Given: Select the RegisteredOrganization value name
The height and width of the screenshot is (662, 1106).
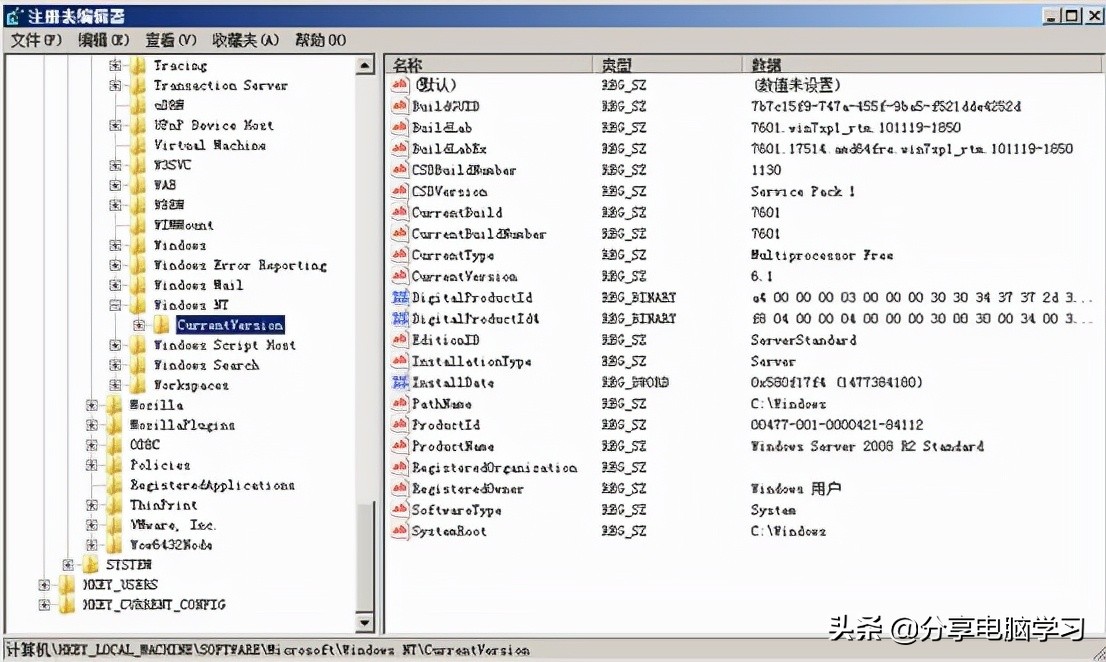Looking at the screenshot, I should pos(494,467).
